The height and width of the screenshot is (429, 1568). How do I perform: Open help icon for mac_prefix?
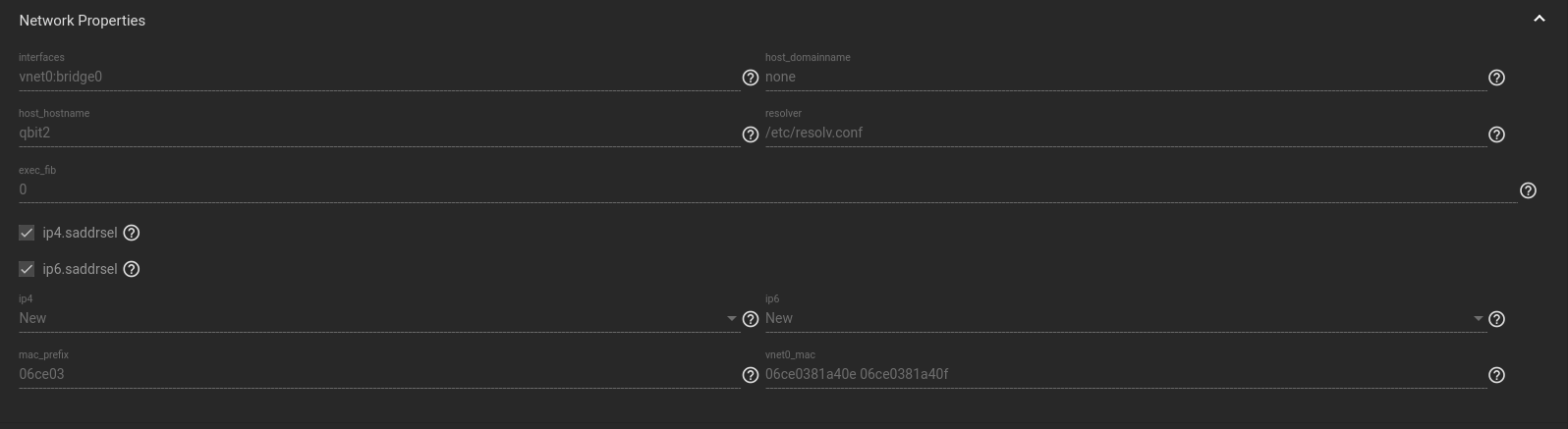pyautogui.click(x=751, y=375)
